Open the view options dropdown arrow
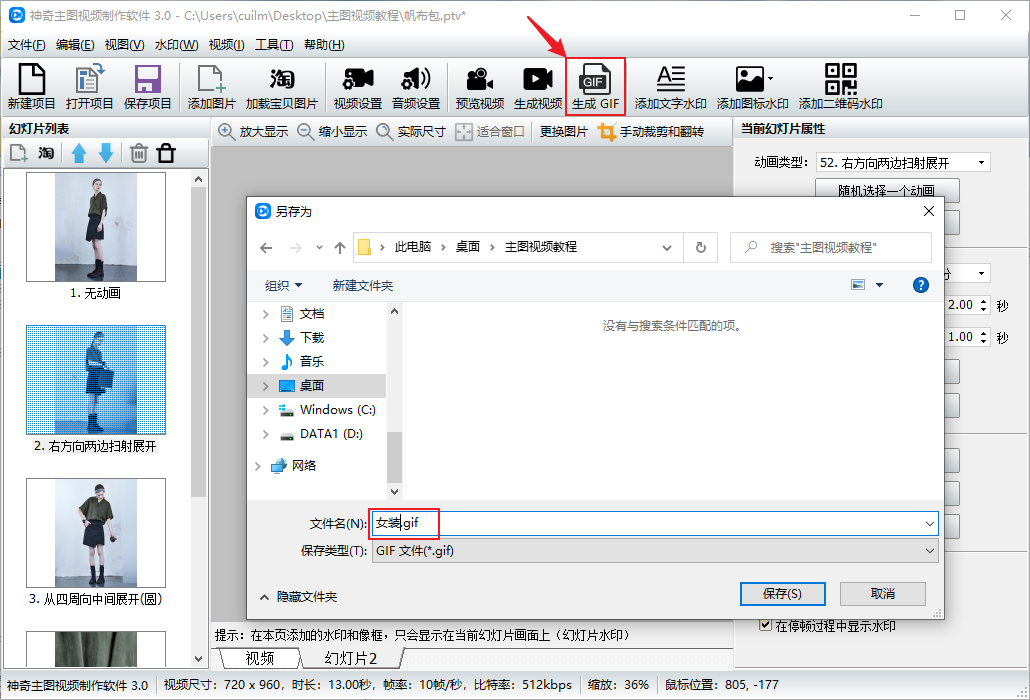The height and width of the screenshot is (700, 1030). 880,285
